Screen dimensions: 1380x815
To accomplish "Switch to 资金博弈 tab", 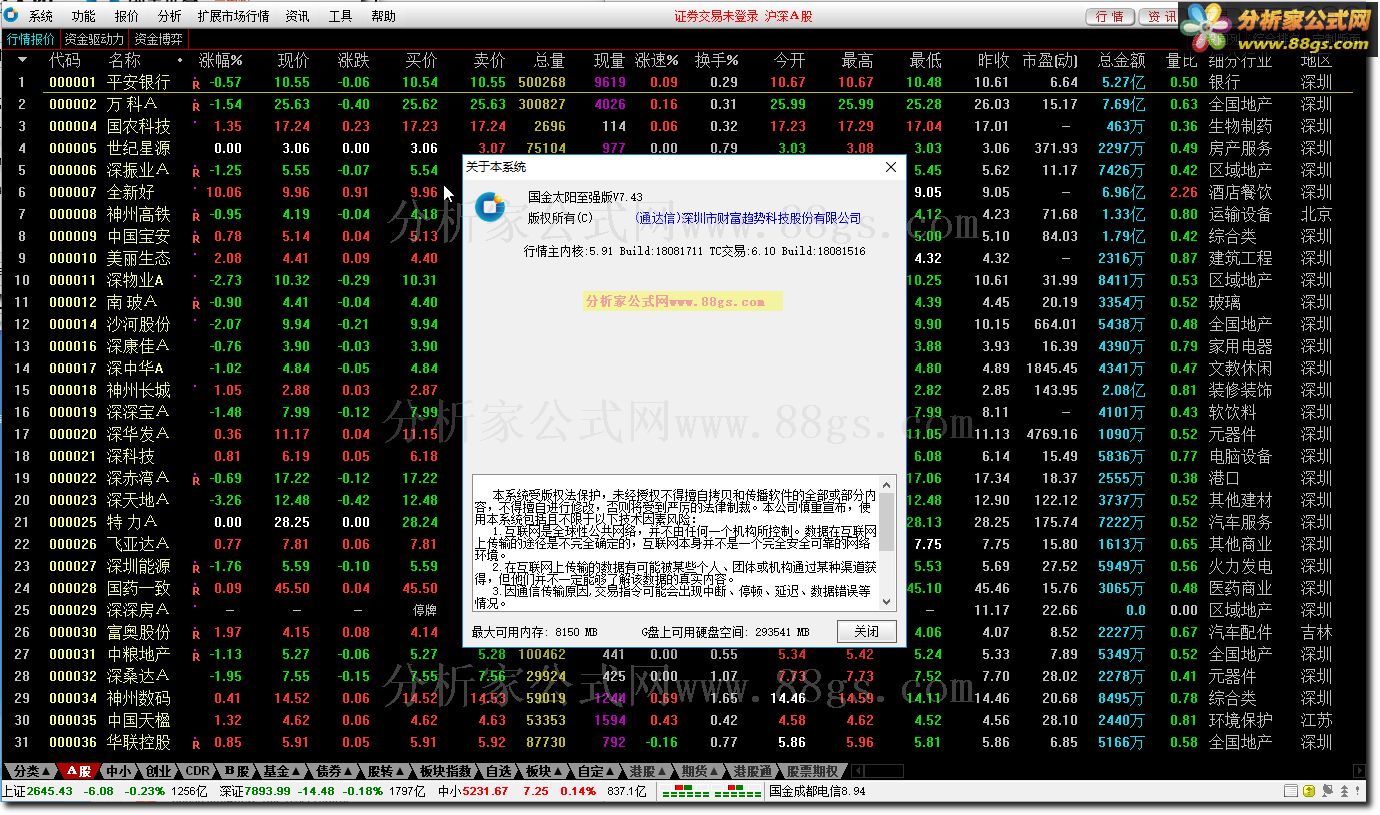I will click(158, 39).
